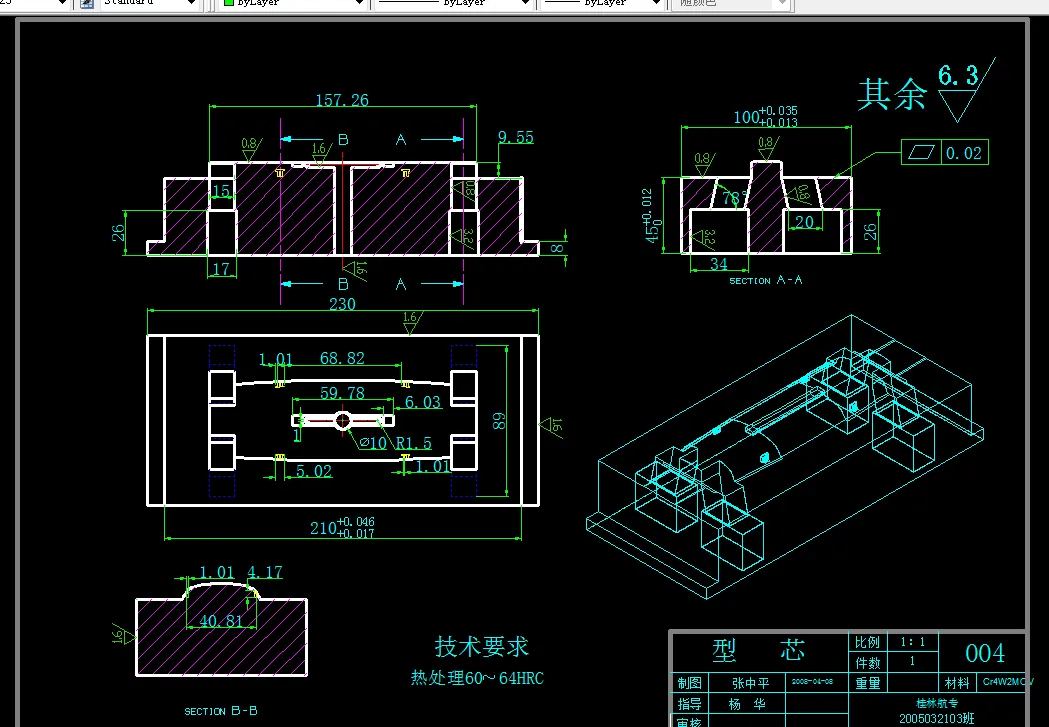Select the 件数 title block cell
This screenshot has width=1049, height=727.
pyautogui.click(x=868, y=663)
